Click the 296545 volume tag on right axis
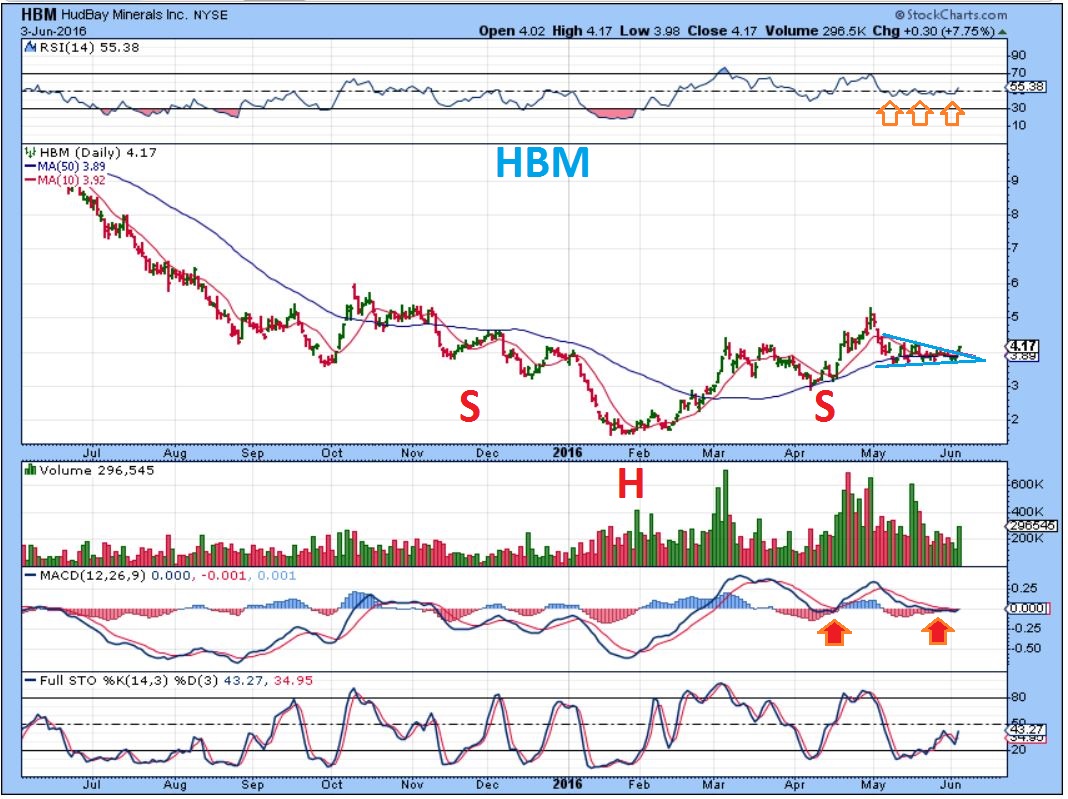Screen dimensions: 1068x799 (1033, 526)
